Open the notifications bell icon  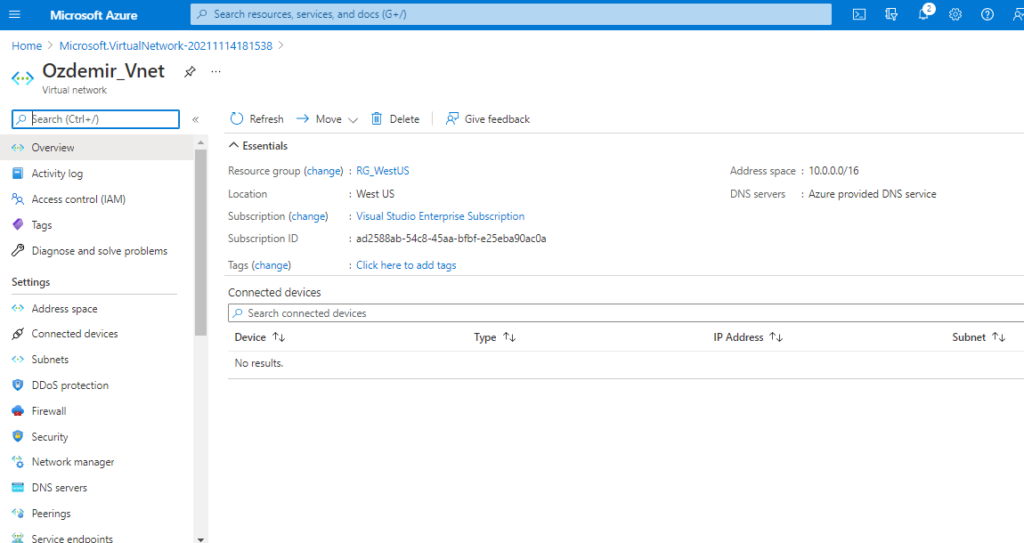click(924, 14)
